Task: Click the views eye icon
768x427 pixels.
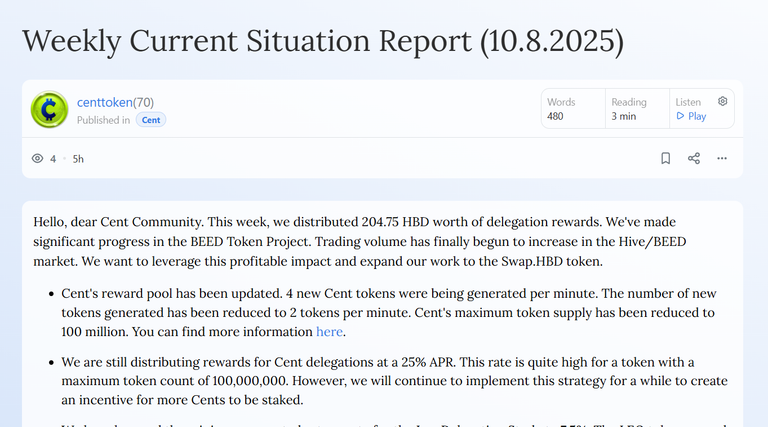Action: click(37, 159)
